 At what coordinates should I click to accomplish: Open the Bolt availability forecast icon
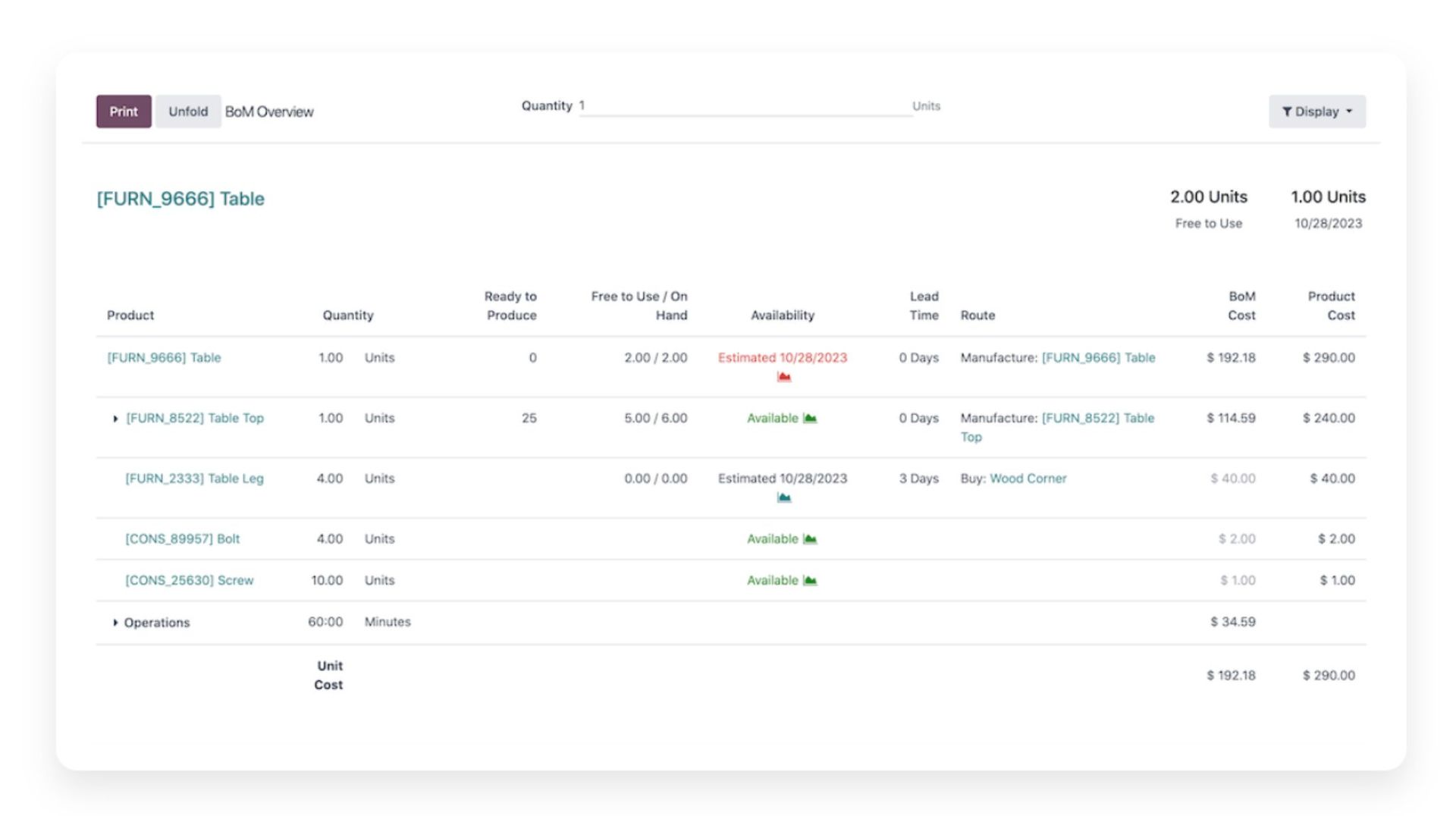[810, 538]
